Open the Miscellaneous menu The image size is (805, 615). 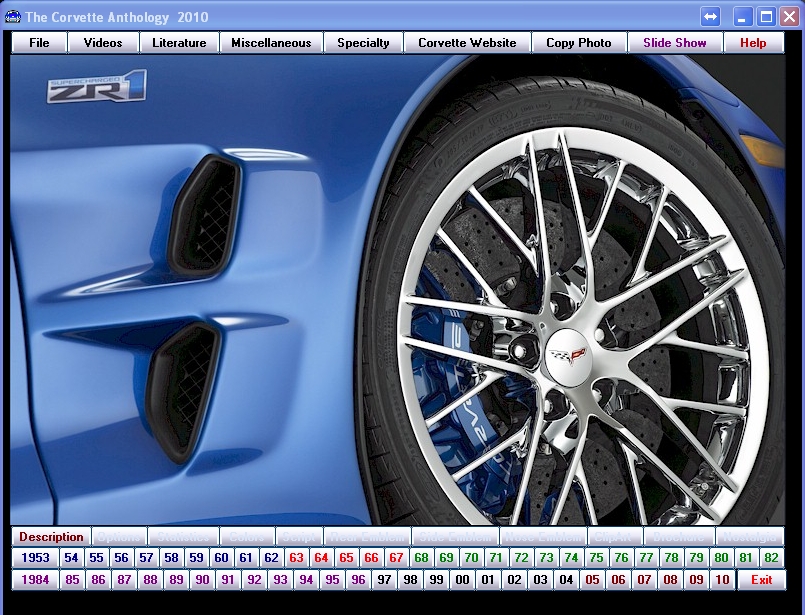(x=271, y=43)
